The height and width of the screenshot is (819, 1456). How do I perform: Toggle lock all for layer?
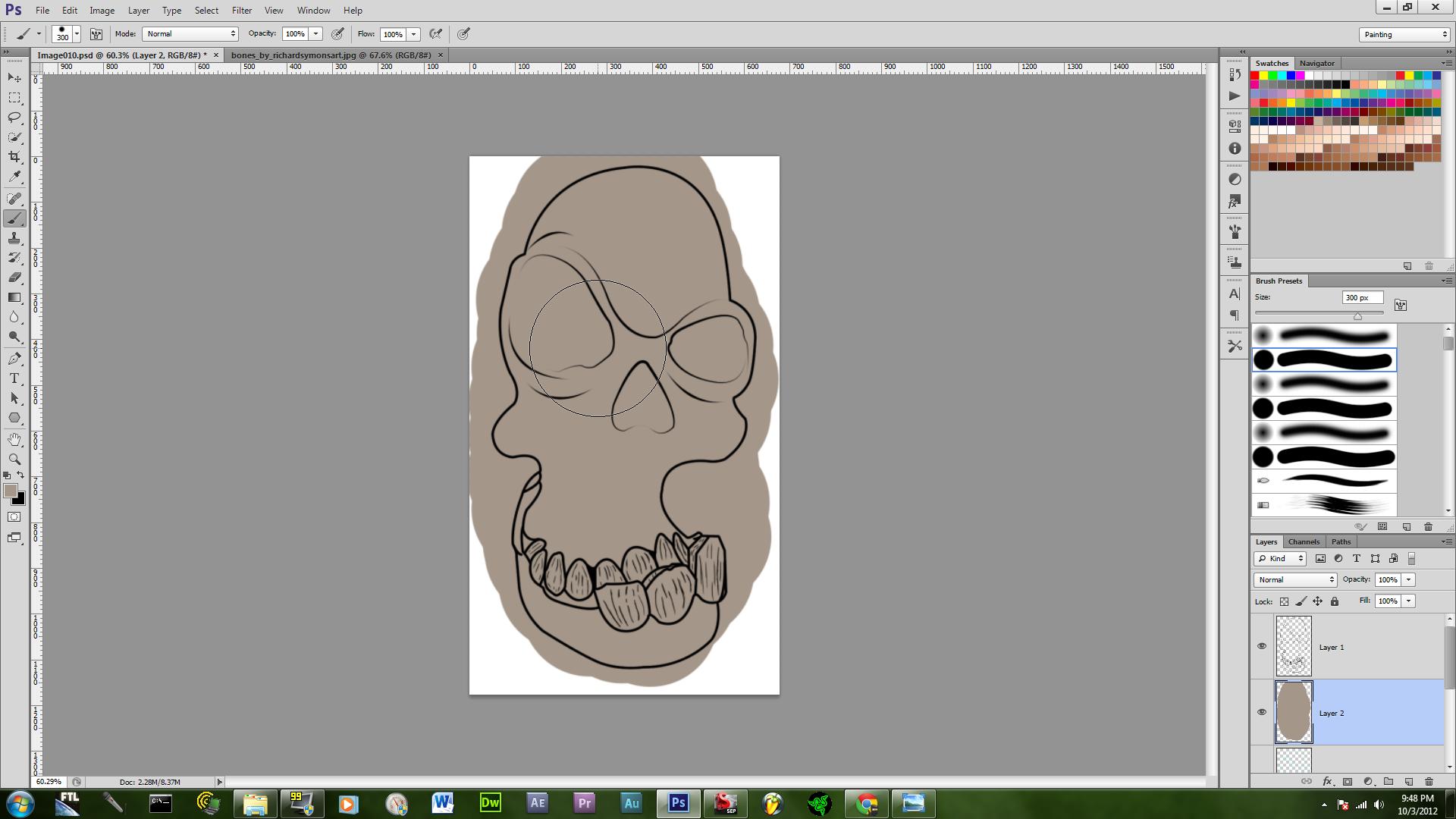coord(1335,601)
